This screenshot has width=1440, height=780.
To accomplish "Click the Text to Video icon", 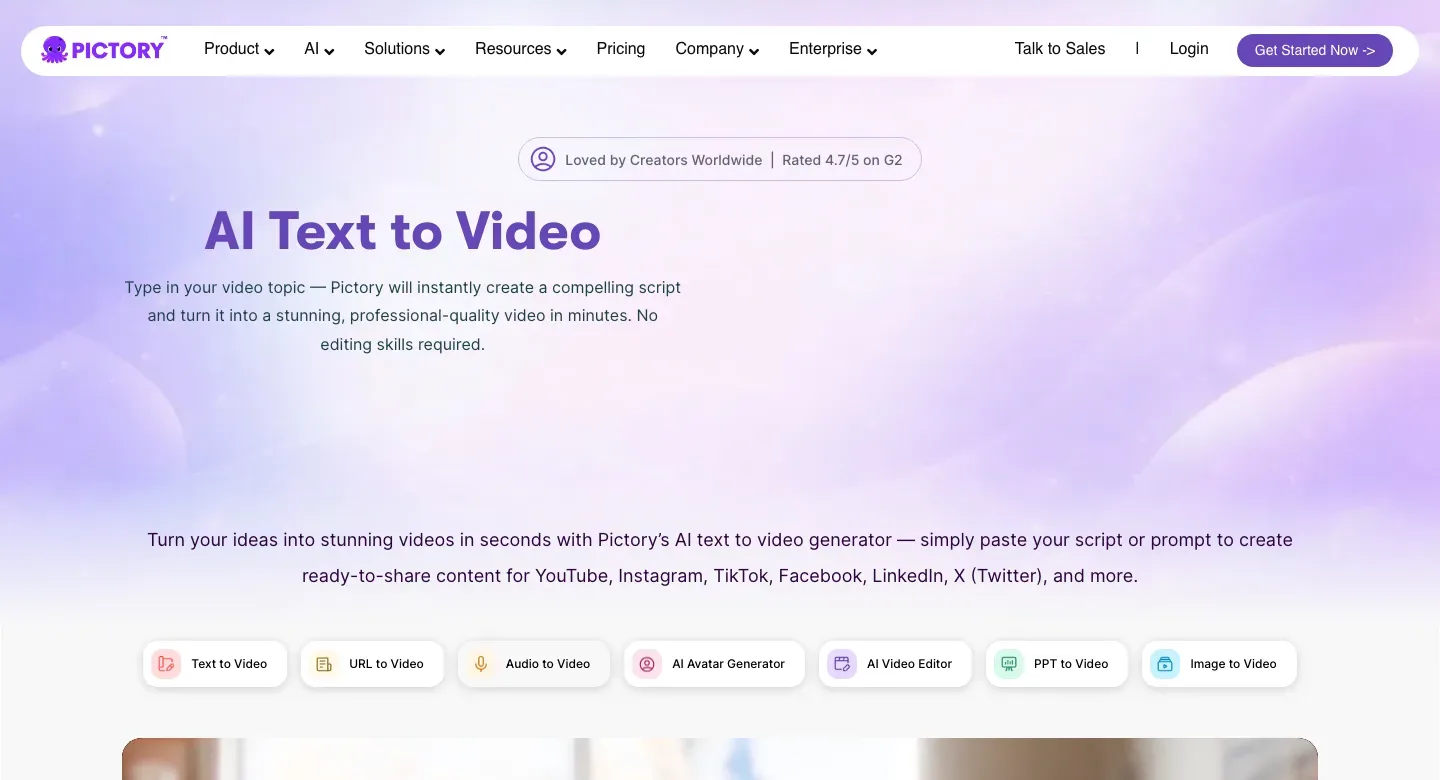I will pyautogui.click(x=166, y=664).
